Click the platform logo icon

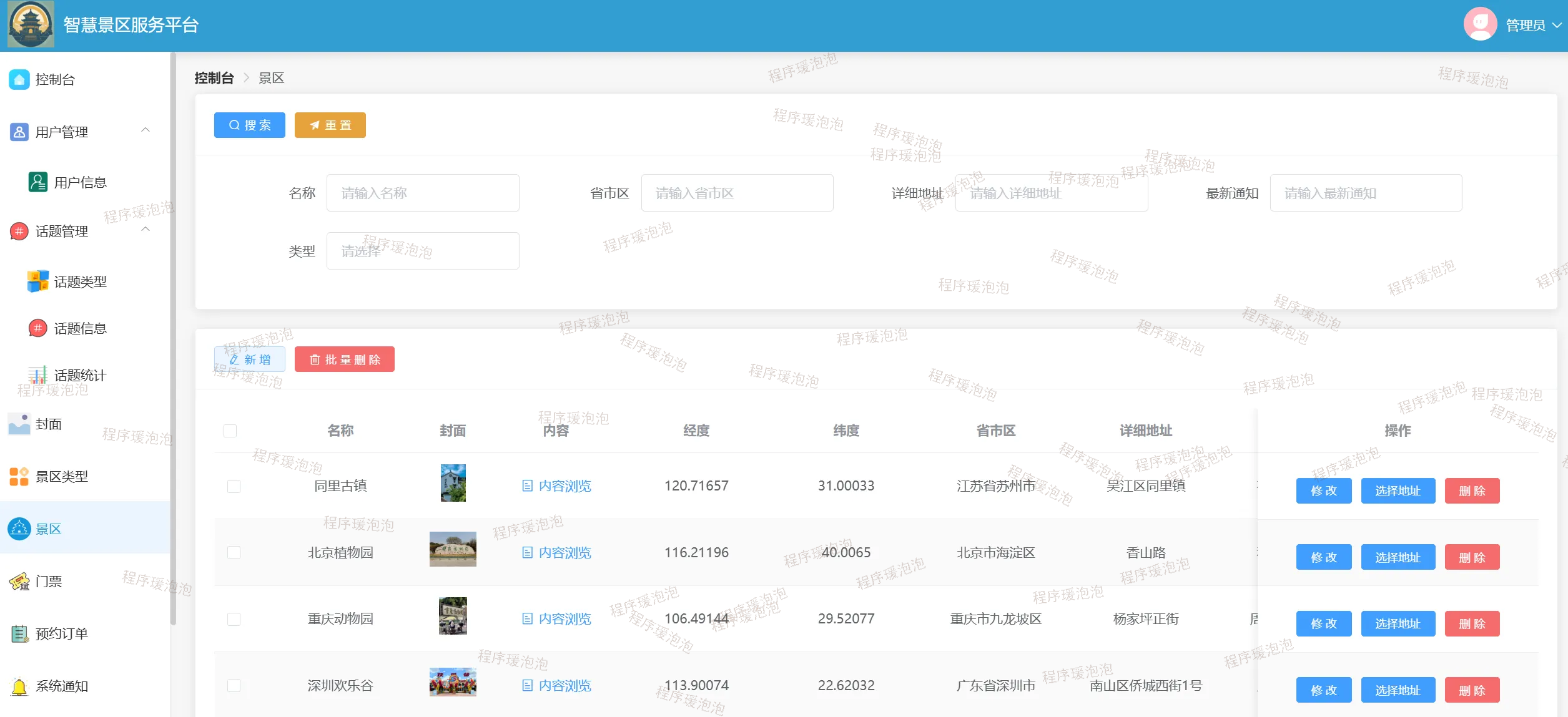pyautogui.click(x=31, y=24)
